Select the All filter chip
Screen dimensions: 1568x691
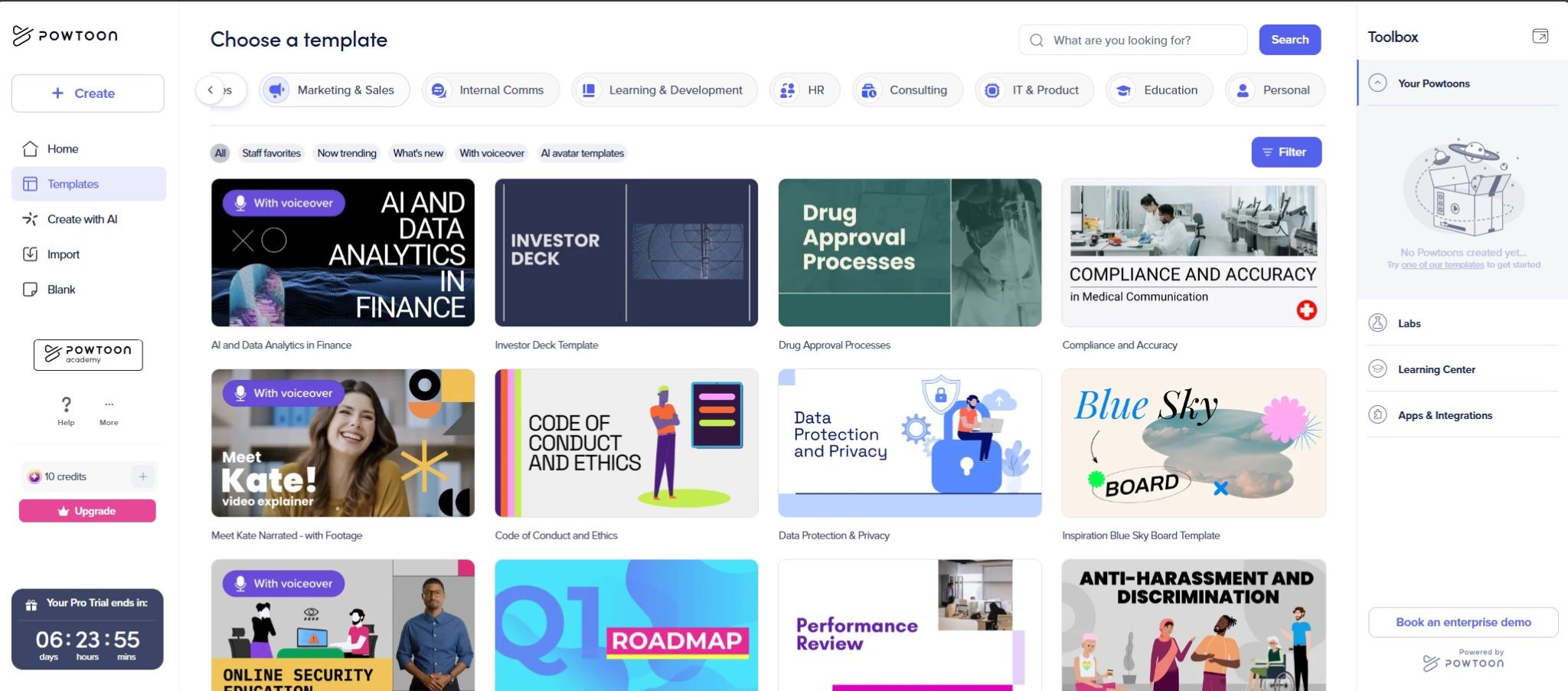coord(220,153)
